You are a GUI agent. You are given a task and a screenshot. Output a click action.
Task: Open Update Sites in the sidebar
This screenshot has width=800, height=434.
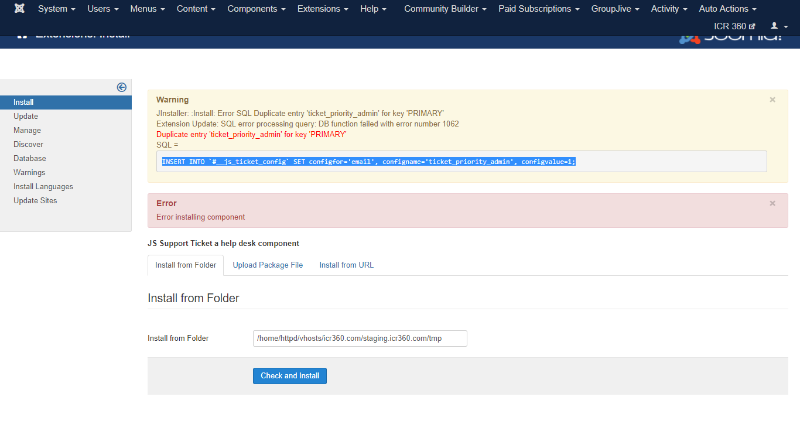(35, 200)
